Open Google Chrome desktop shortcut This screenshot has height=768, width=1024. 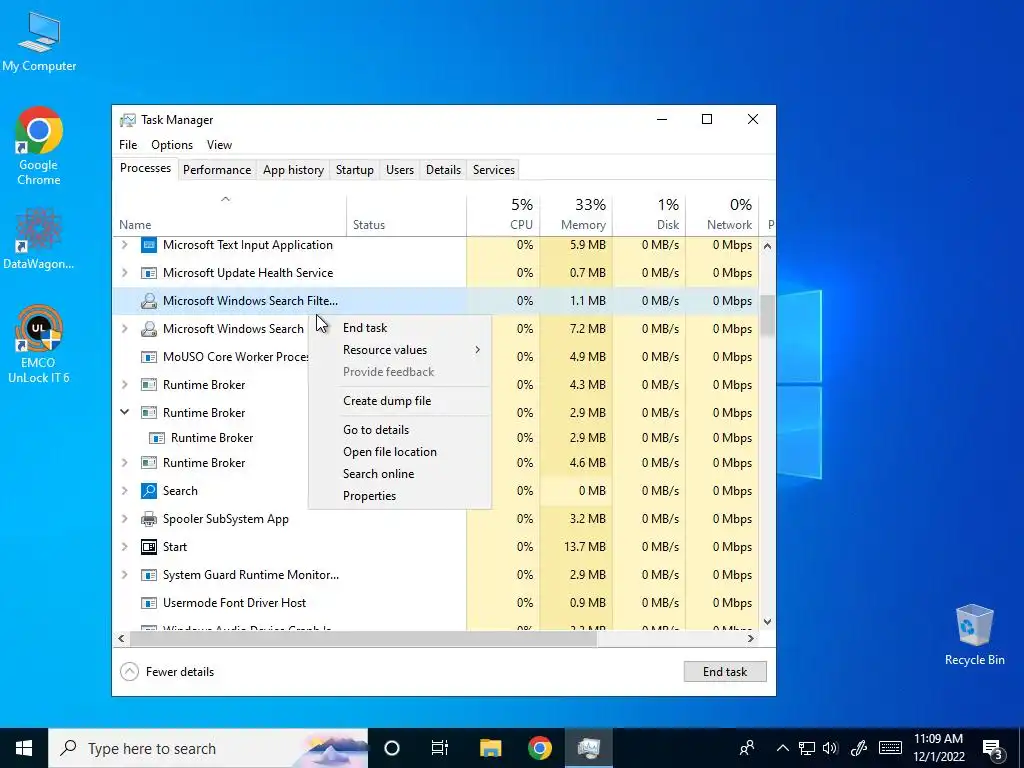(x=39, y=146)
